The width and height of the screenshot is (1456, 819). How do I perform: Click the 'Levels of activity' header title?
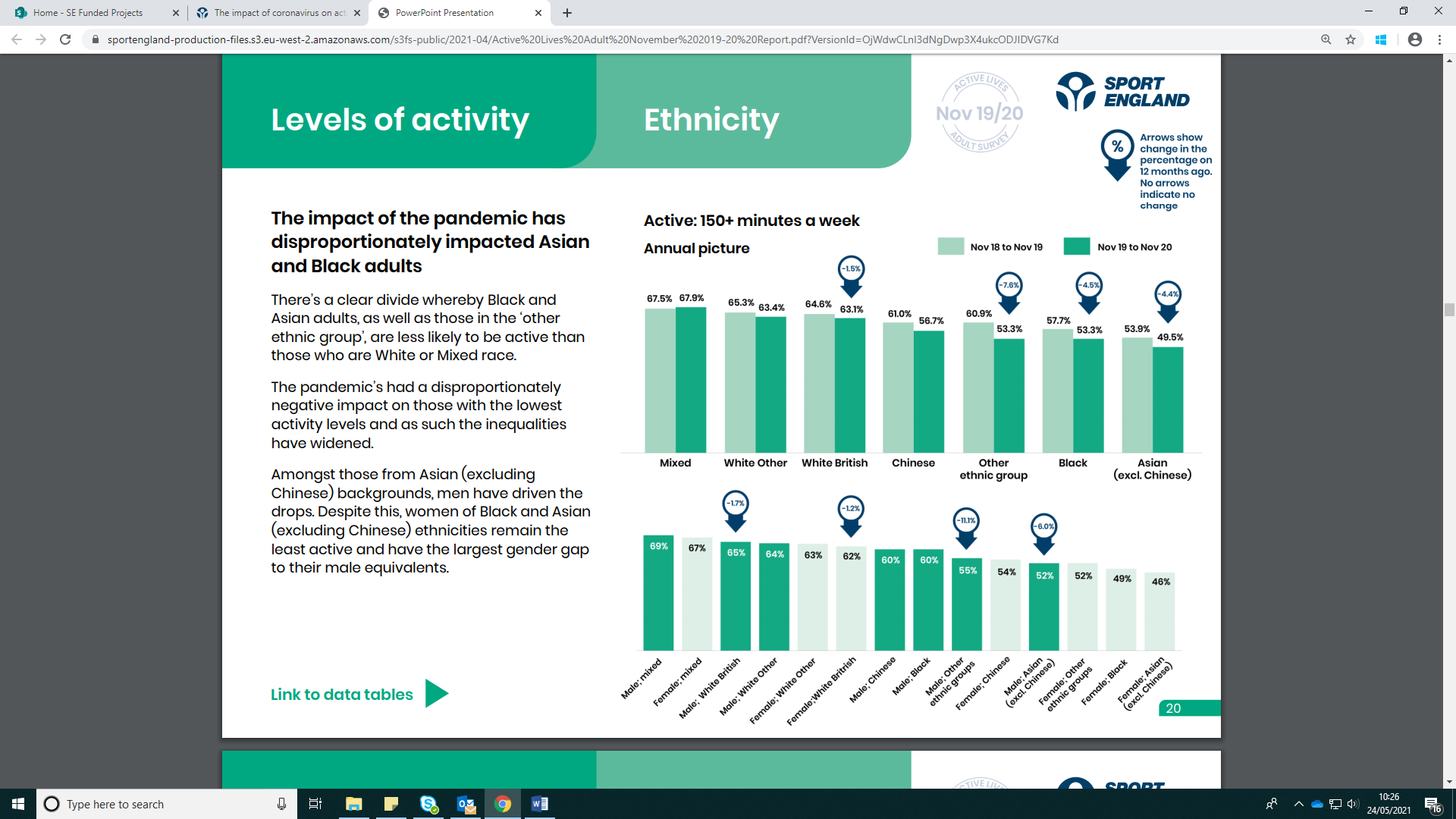coord(400,120)
